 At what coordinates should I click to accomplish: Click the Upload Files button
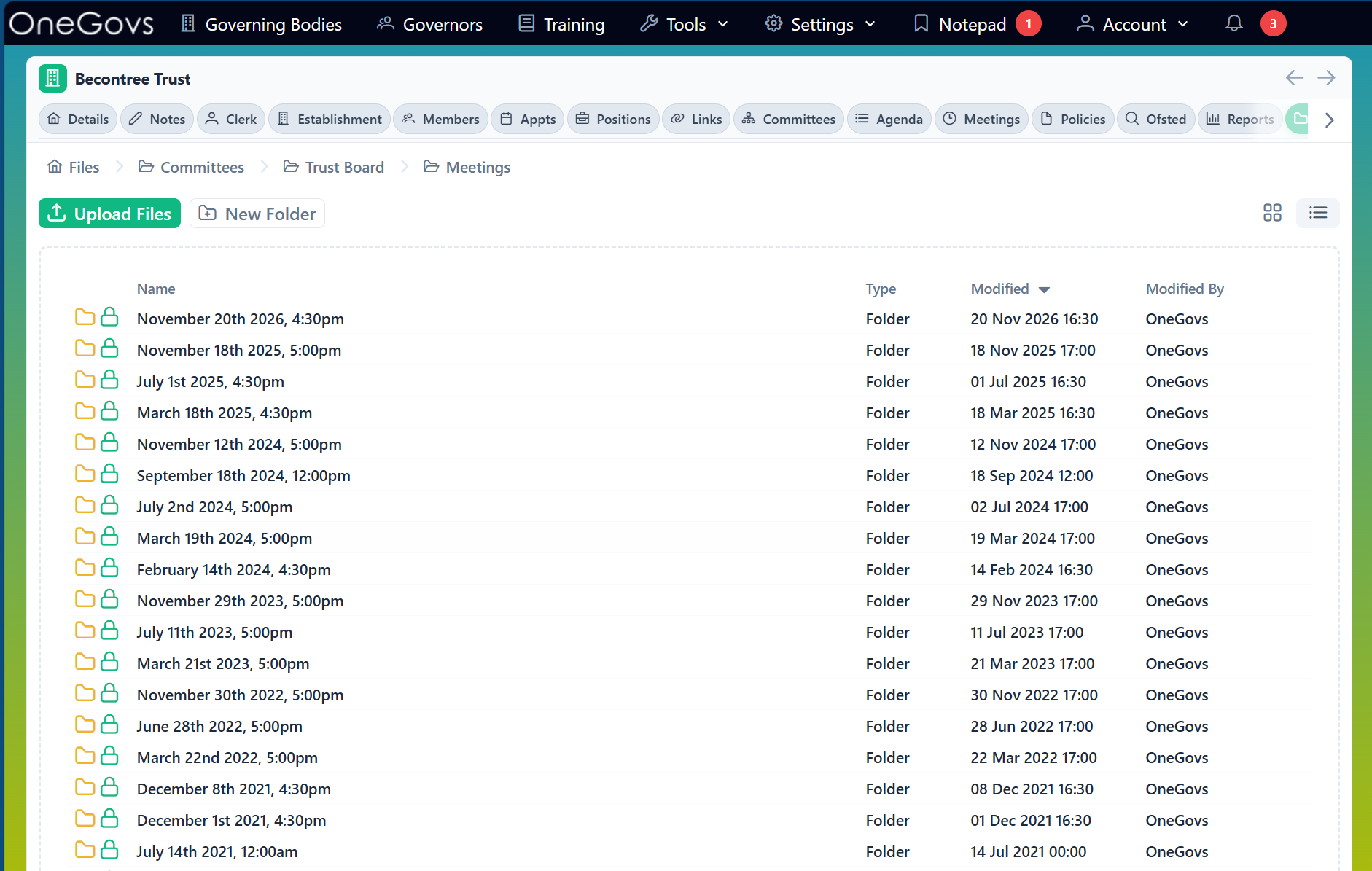(x=109, y=214)
